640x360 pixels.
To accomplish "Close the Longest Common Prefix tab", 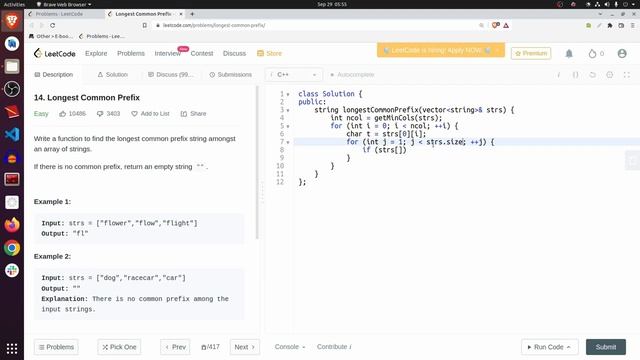I will 181,14.
